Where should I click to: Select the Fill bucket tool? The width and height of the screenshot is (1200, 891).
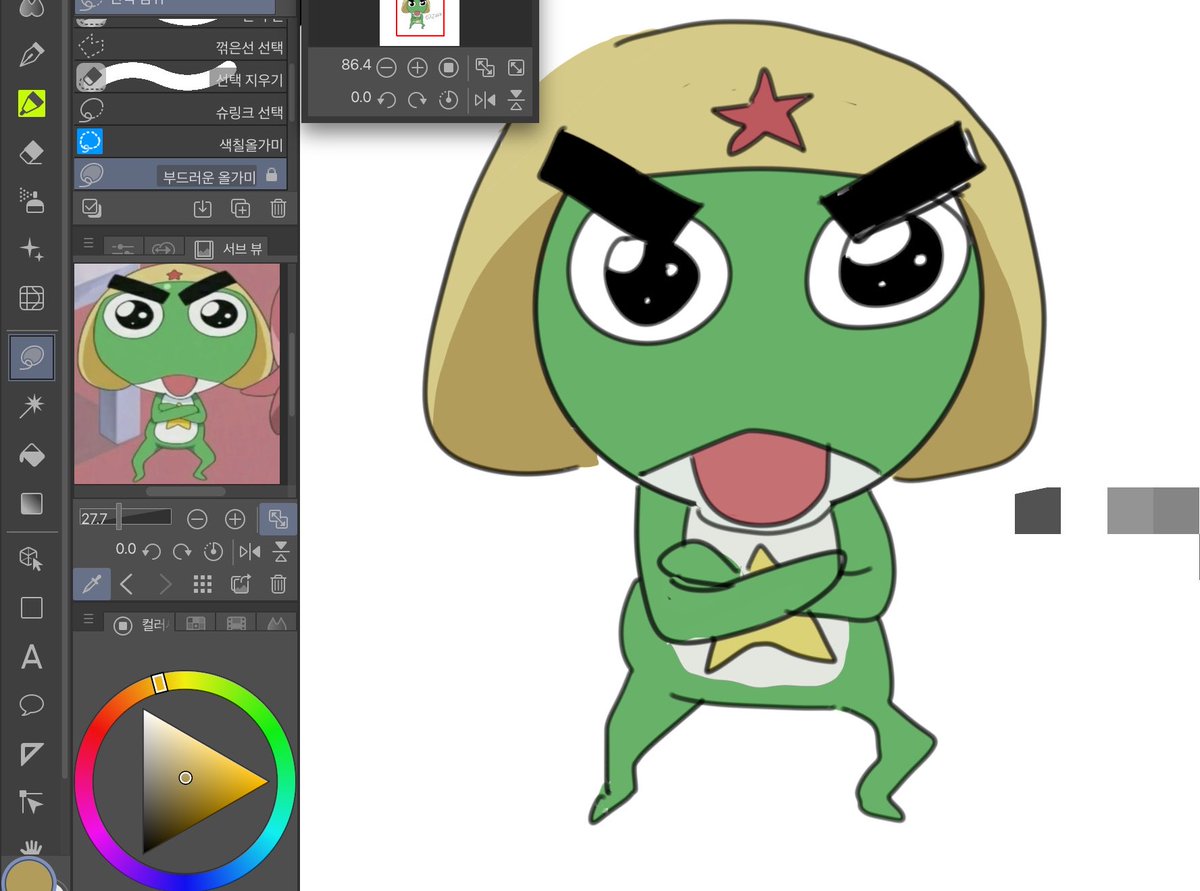click(32, 454)
